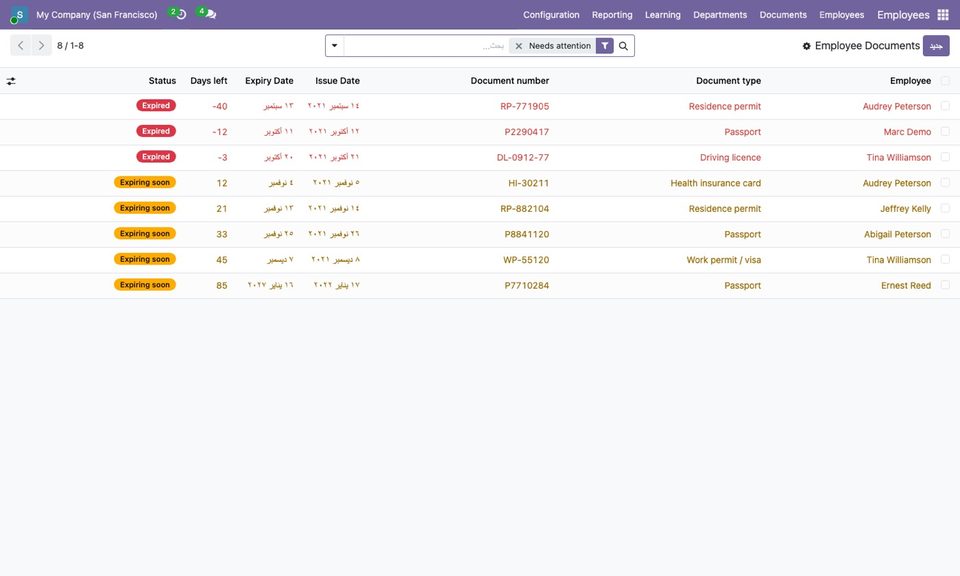Viewport: 960px width, 576px height.
Task: Open the chat messages icon with badge 4
Action: pyautogui.click(x=206, y=13)
